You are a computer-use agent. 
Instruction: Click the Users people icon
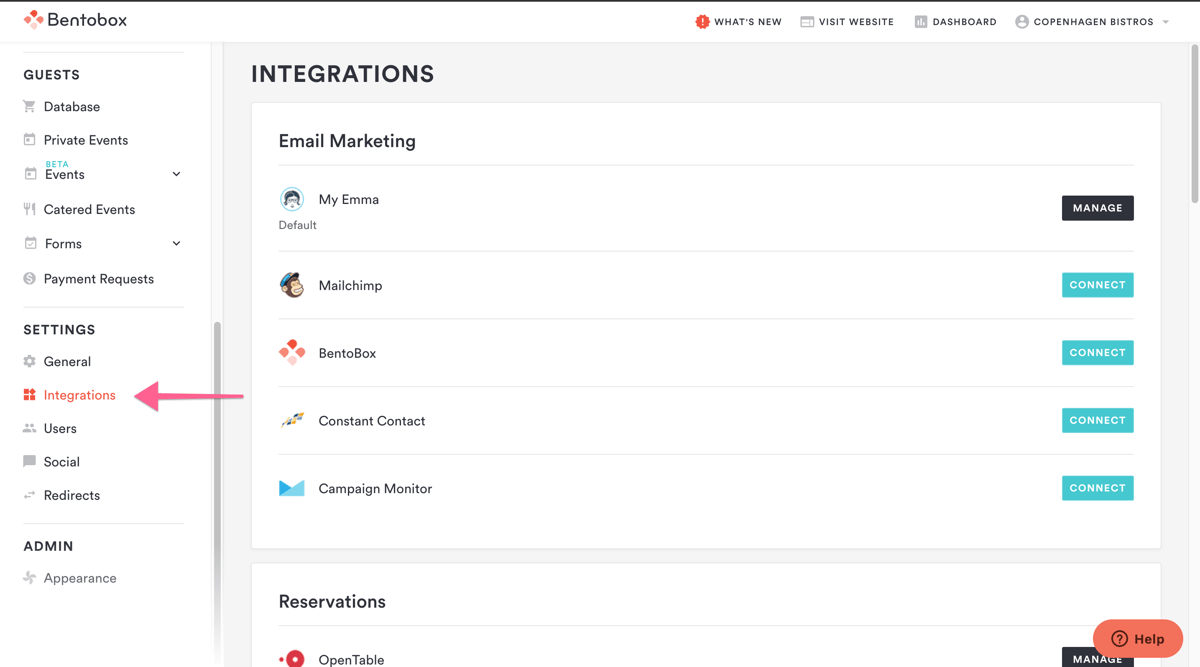(29, 428)
